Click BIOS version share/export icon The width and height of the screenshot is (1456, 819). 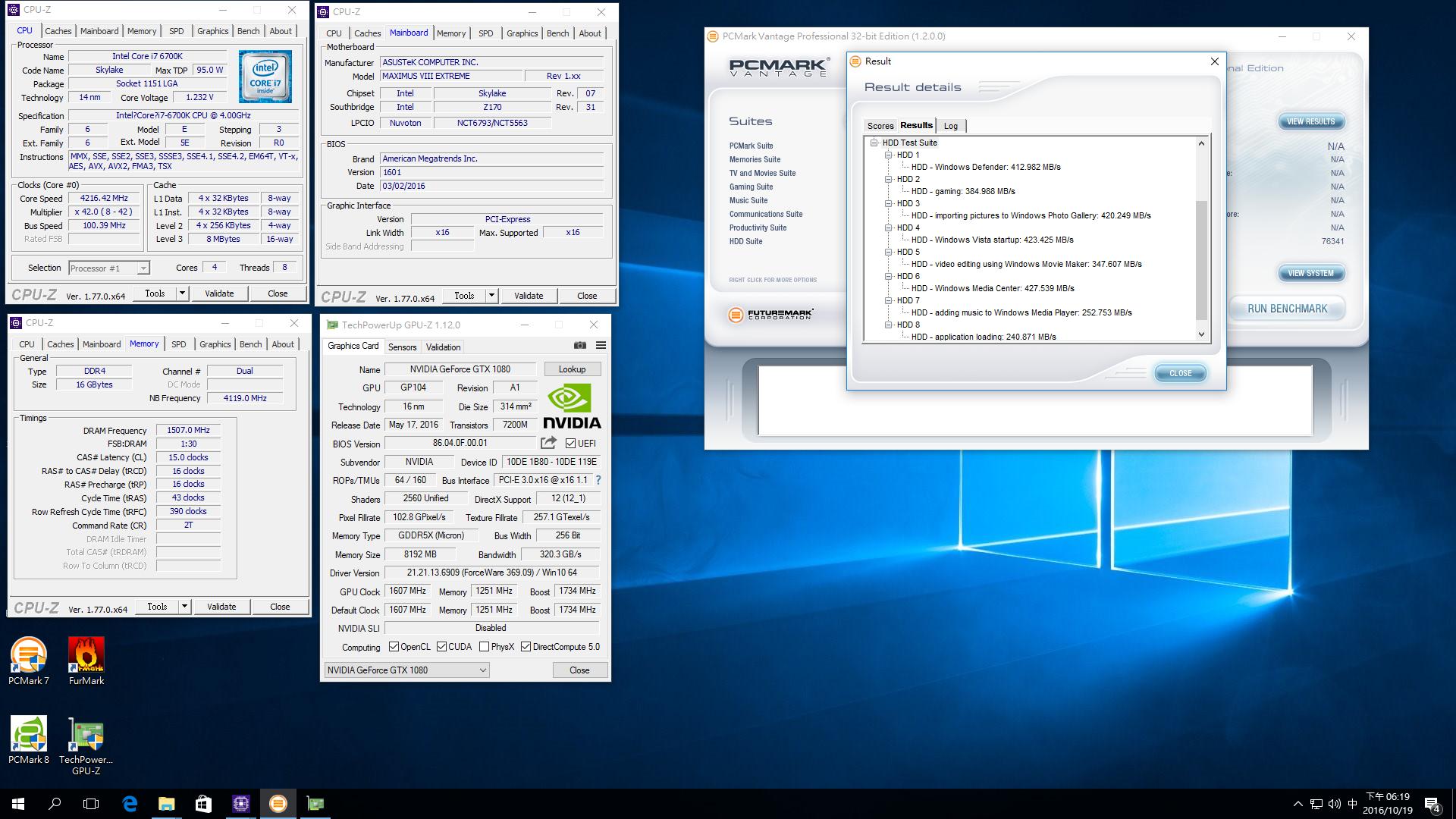point(548,443)
